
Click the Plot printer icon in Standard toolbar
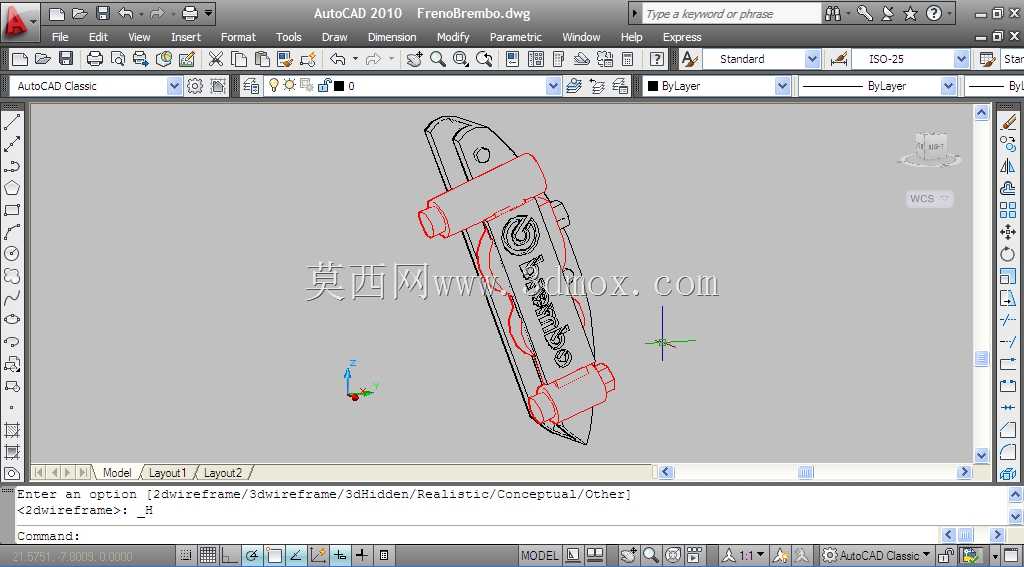[x=95, y=59]
